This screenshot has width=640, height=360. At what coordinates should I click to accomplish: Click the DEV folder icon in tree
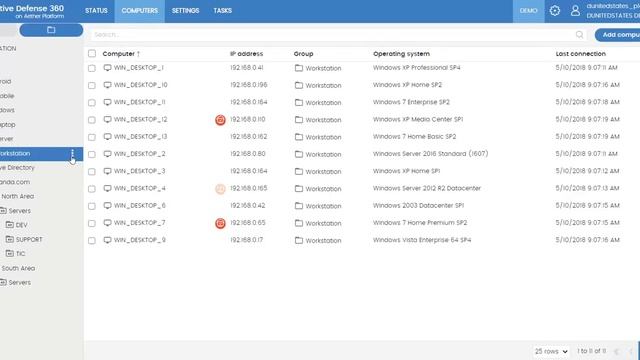point(10,225)
